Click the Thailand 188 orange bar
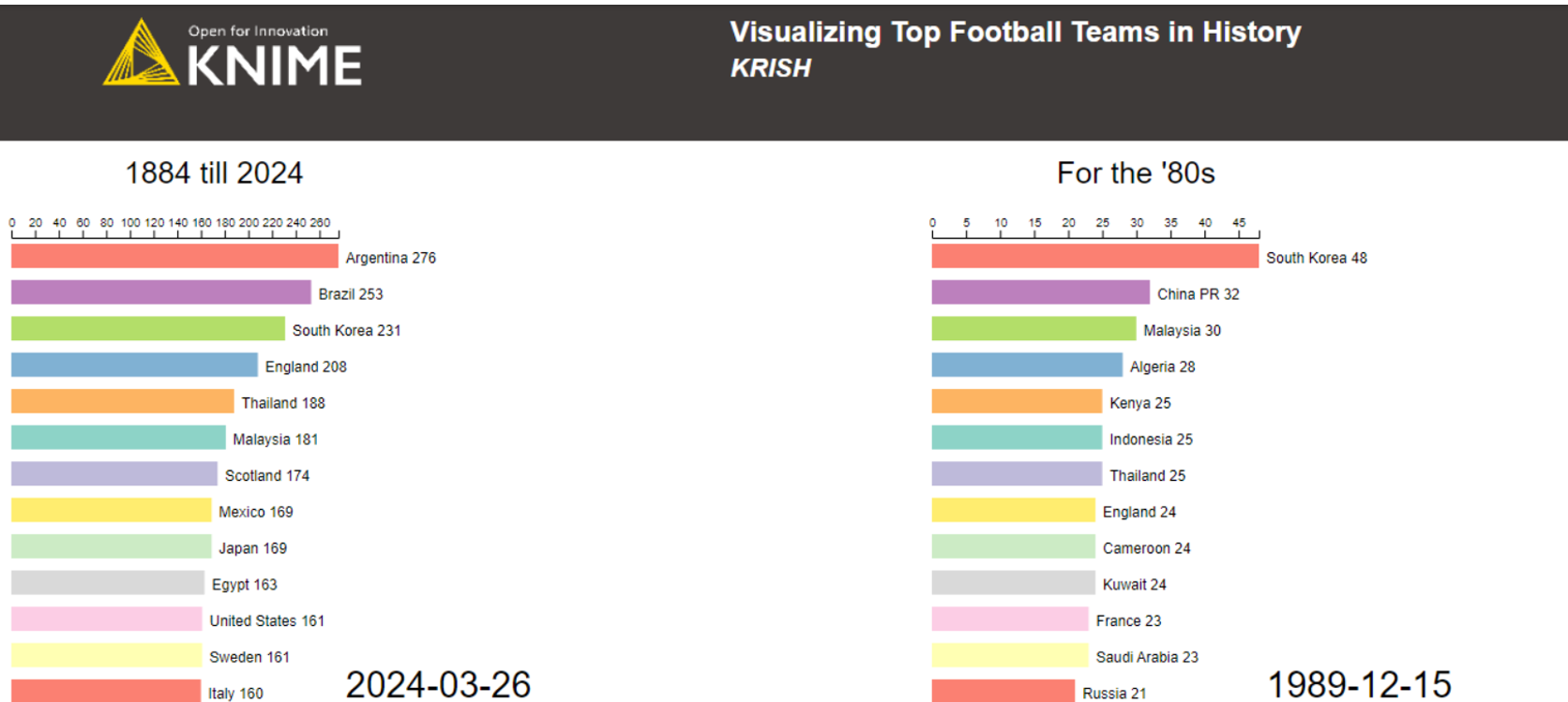1568x702 pixels. [123, 401]
